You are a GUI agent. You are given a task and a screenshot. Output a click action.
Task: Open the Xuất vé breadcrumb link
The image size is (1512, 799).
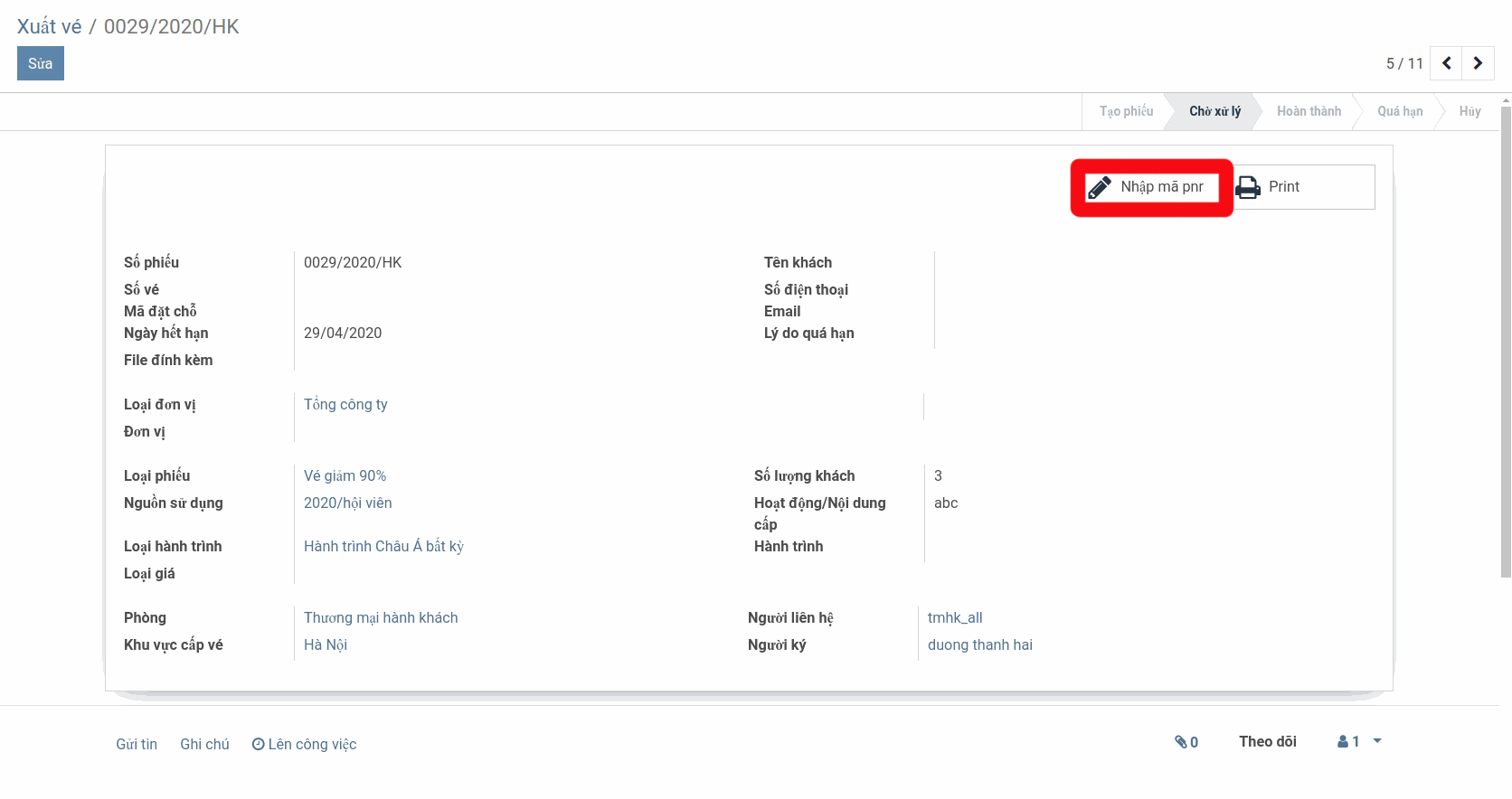[x=49, y=26]
